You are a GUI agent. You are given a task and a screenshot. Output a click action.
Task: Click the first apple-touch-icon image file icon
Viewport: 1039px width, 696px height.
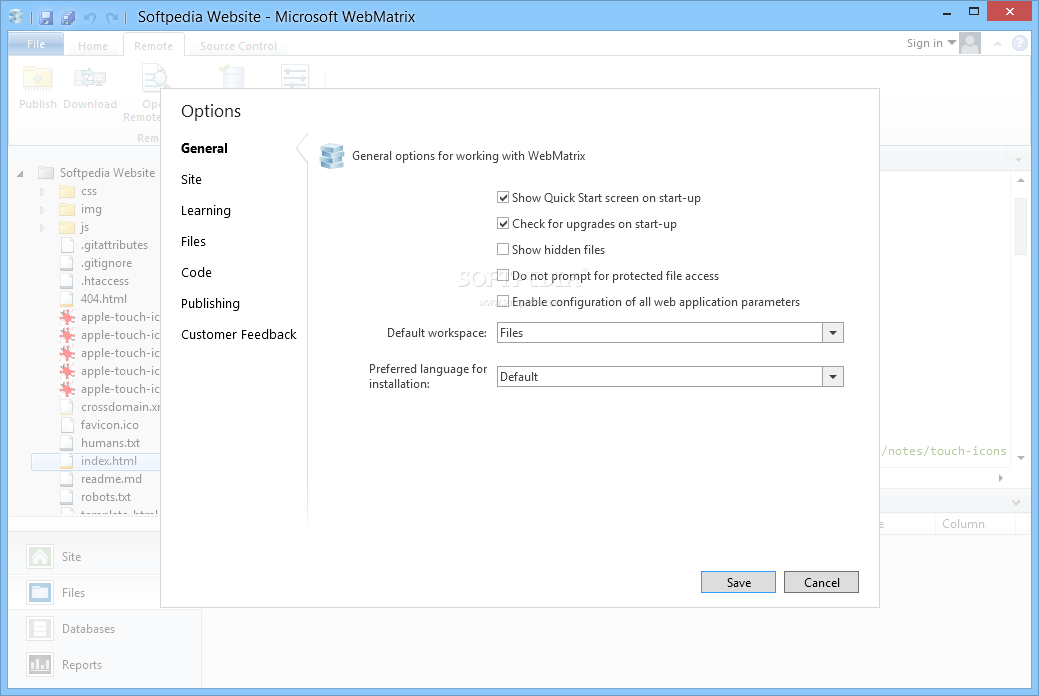67,317
